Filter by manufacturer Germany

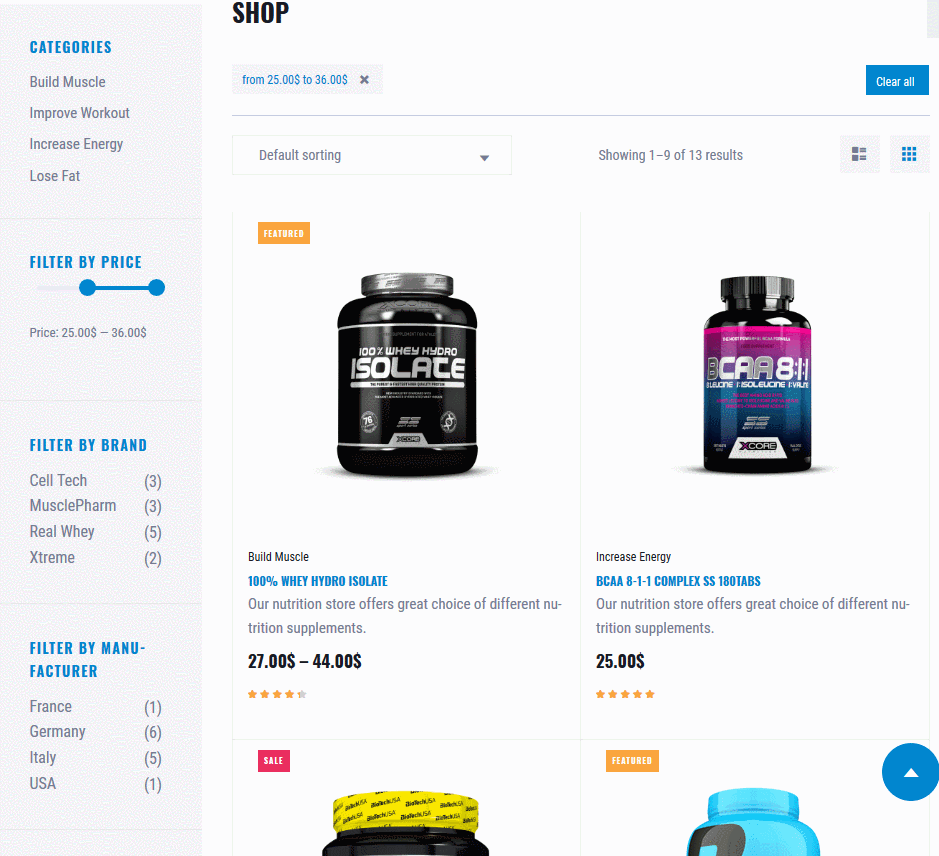pos(57,731)
